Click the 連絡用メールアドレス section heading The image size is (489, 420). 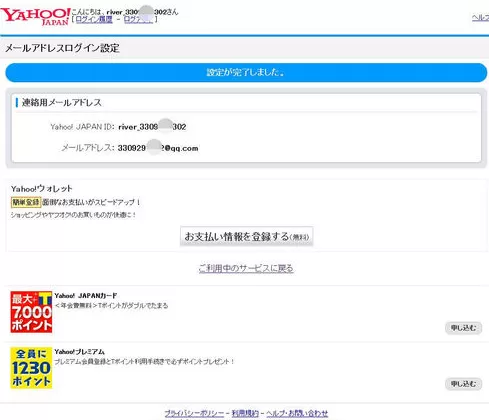pos(62,102)
